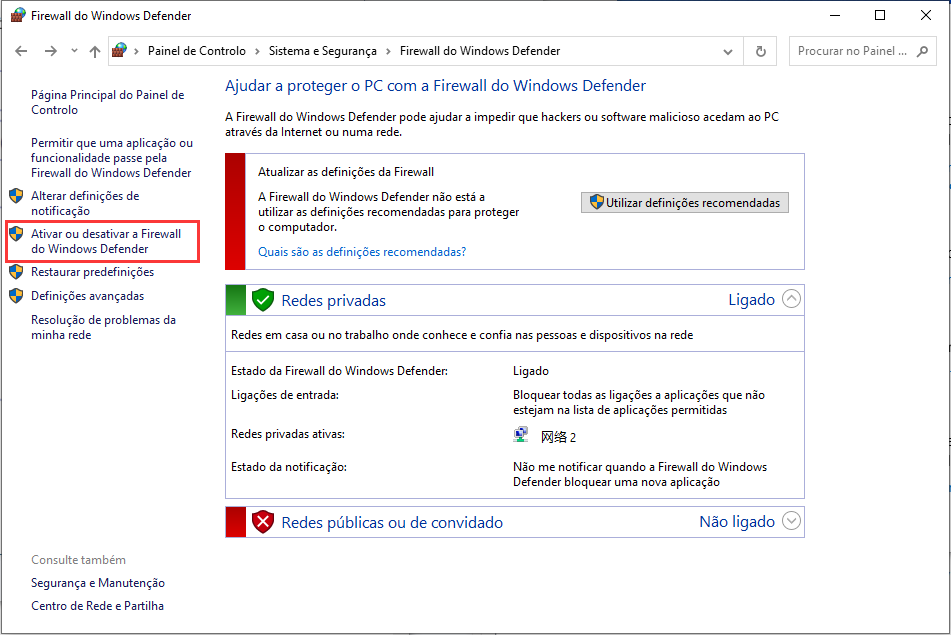Click Redes privadas ativas label

pyautogui.click(x=288, y=434)
